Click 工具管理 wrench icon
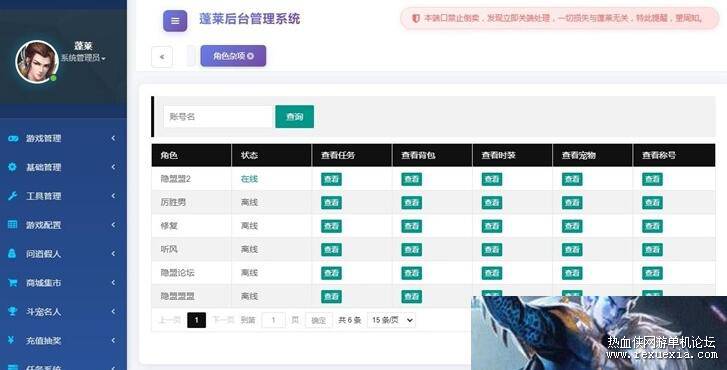 tap(13, 196)
